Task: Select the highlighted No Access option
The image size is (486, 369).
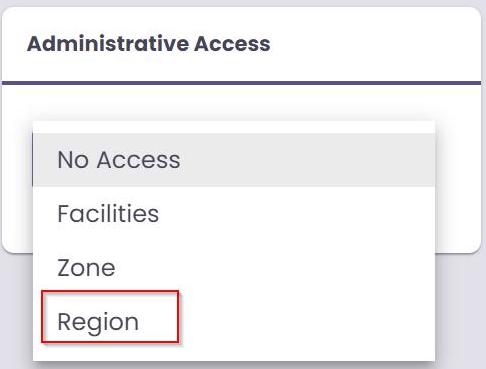Action: coord(234,160)
